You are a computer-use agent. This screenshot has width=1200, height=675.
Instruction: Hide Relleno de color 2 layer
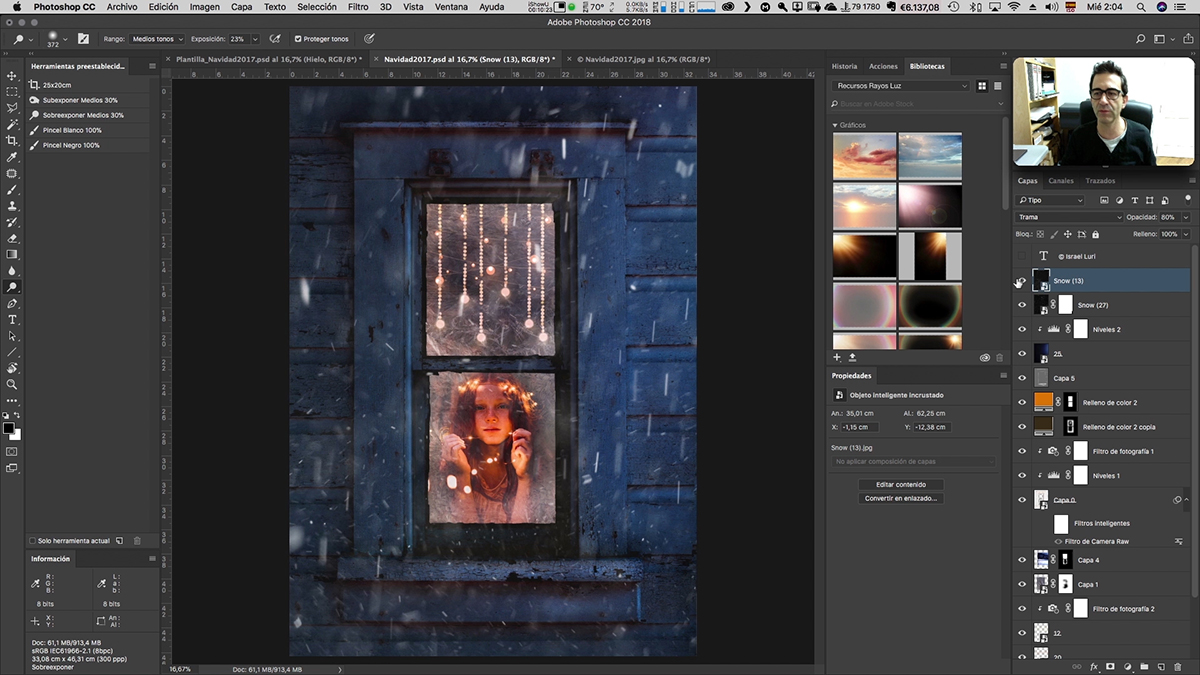click(x=1021, y=402)
